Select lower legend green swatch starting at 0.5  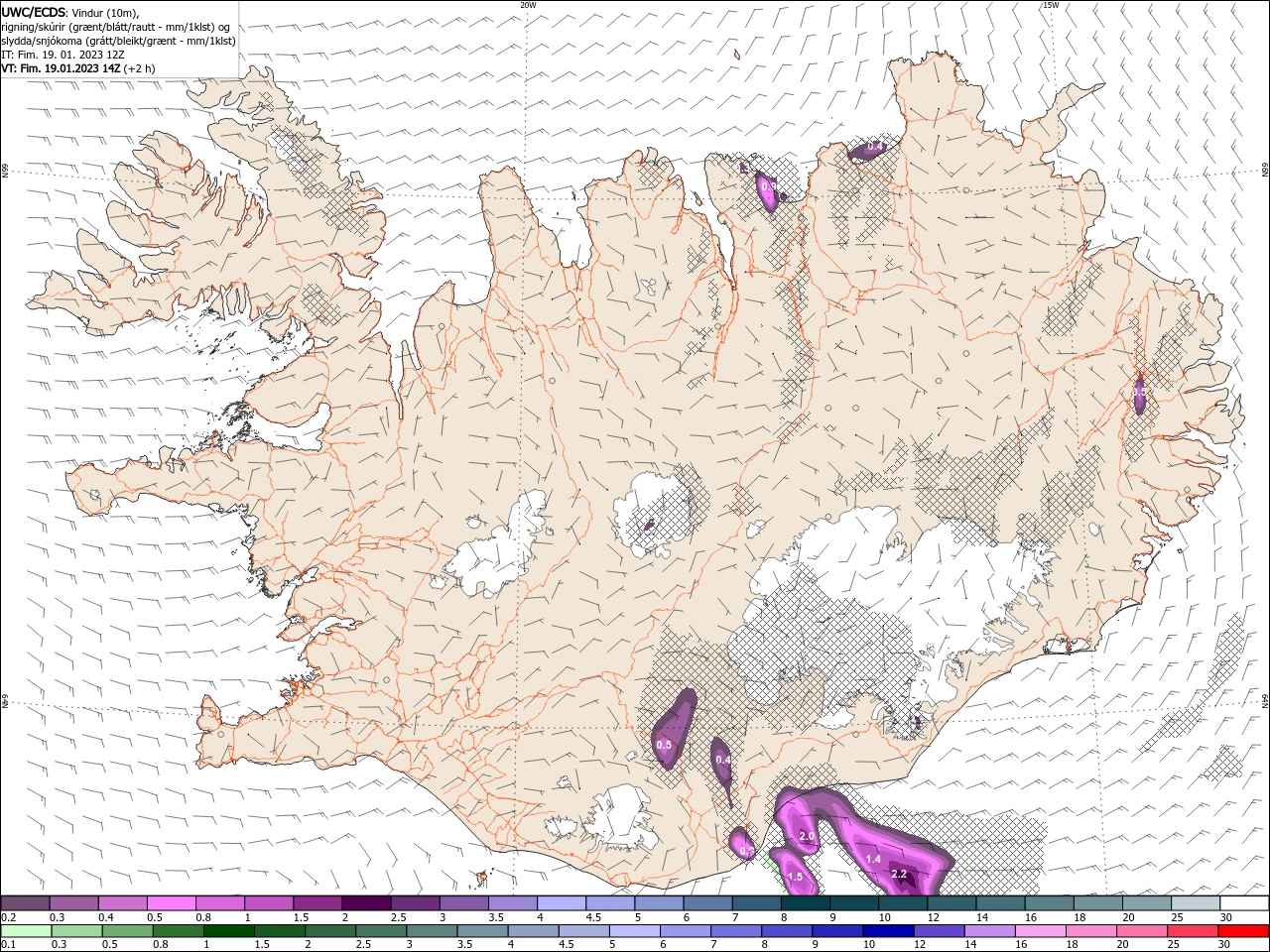tap(127, 931)
